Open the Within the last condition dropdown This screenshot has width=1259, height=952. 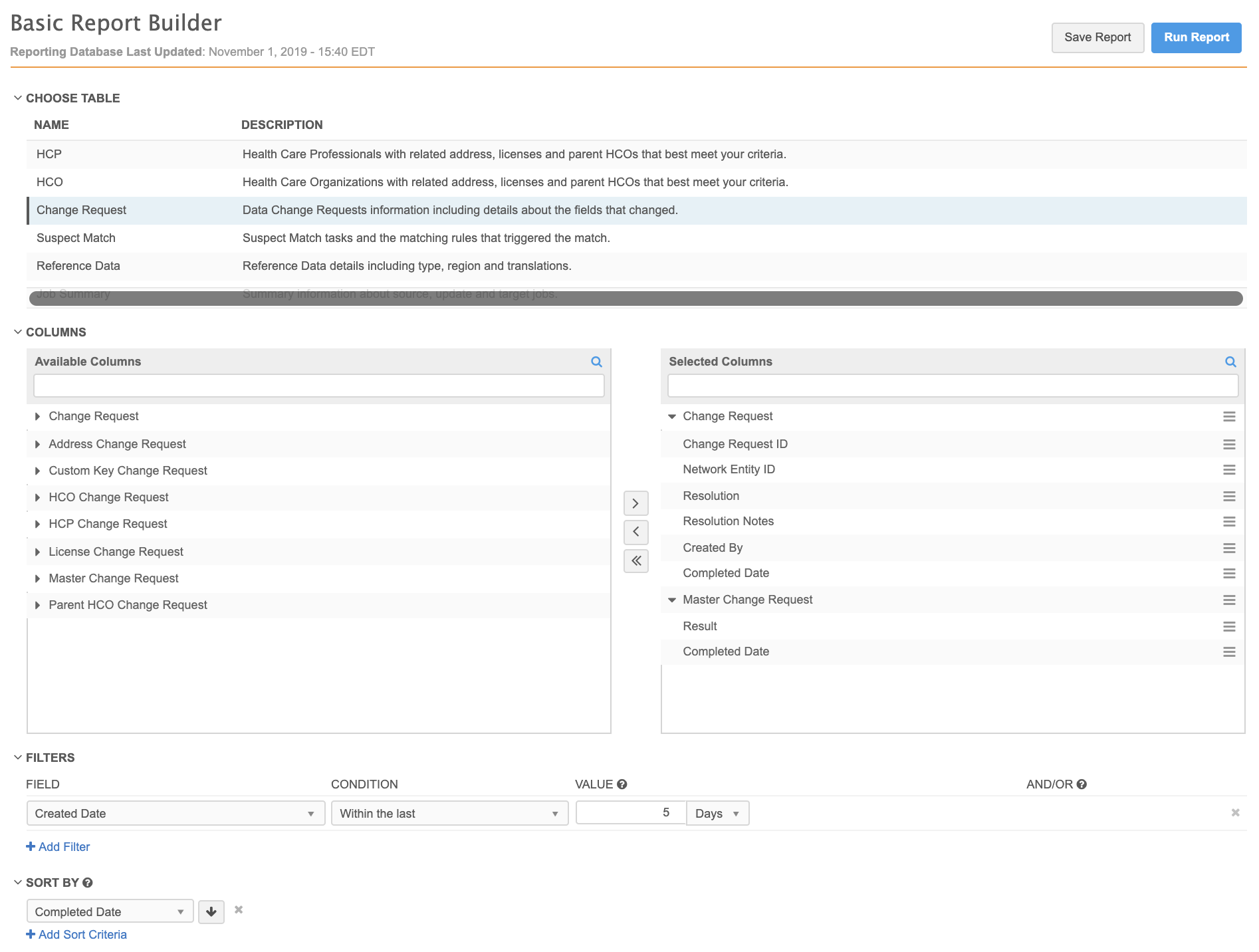[449, 814]
